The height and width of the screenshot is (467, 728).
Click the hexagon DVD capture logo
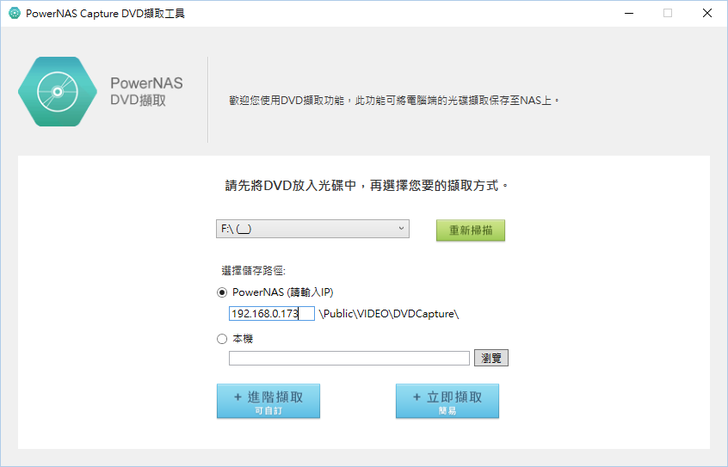[x=58, y=91]
